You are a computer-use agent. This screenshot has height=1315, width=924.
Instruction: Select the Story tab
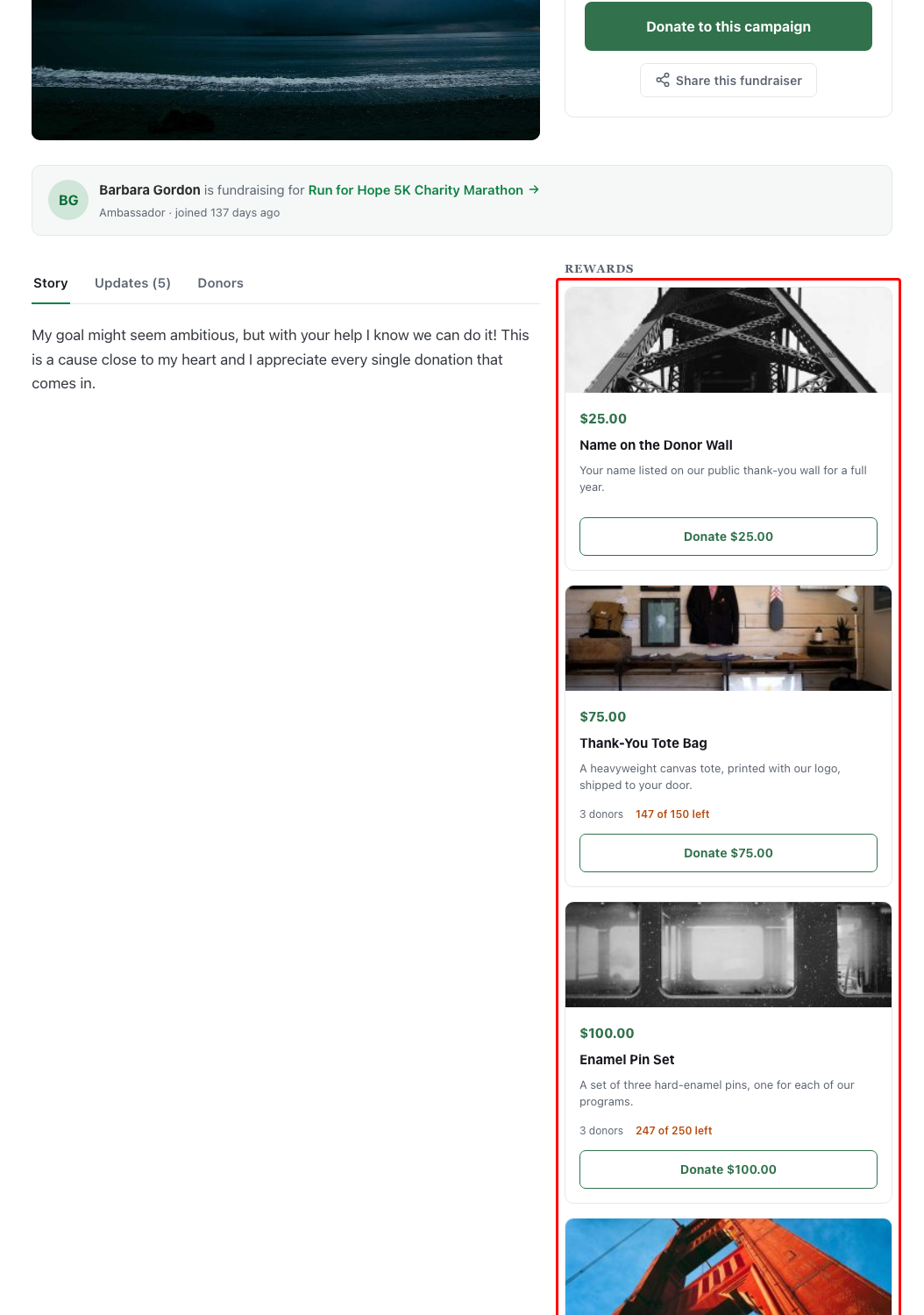click(x=51, y=283)
